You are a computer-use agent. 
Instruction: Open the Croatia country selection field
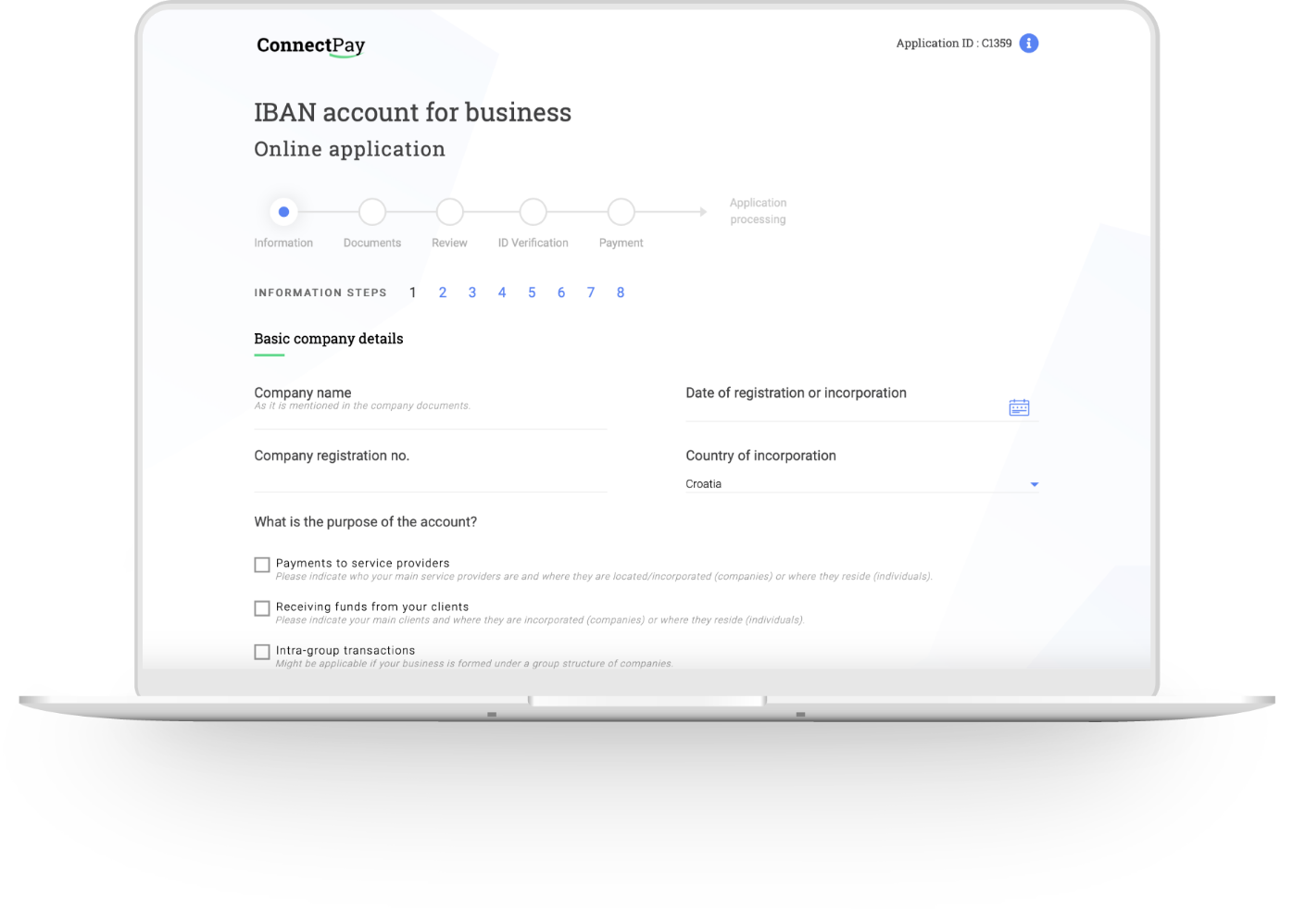click(x=852, y=484)
